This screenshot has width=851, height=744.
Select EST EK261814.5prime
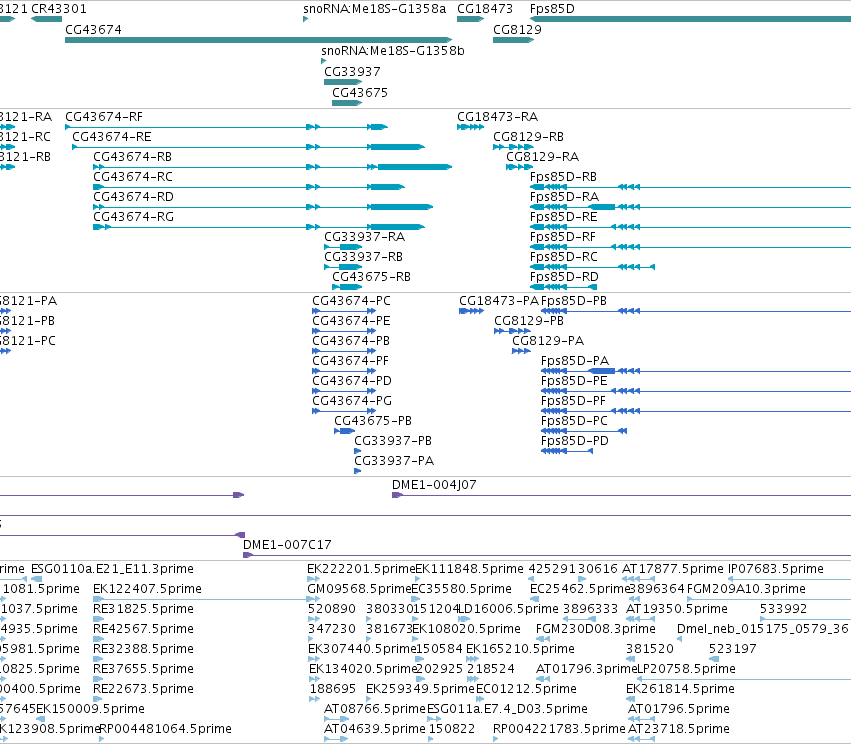[681, 689]
